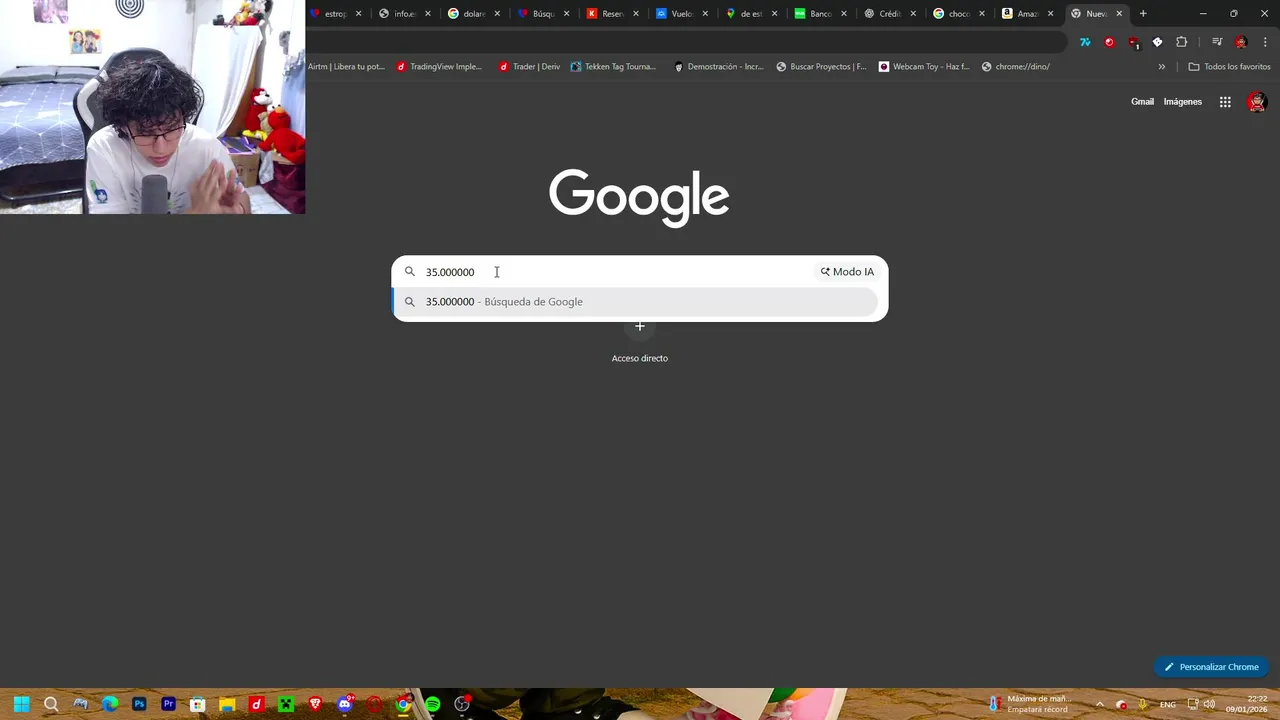This screenshot has width=1280, height=720.
Task: Open the Imágenes link
Action: coord(1182,102)
